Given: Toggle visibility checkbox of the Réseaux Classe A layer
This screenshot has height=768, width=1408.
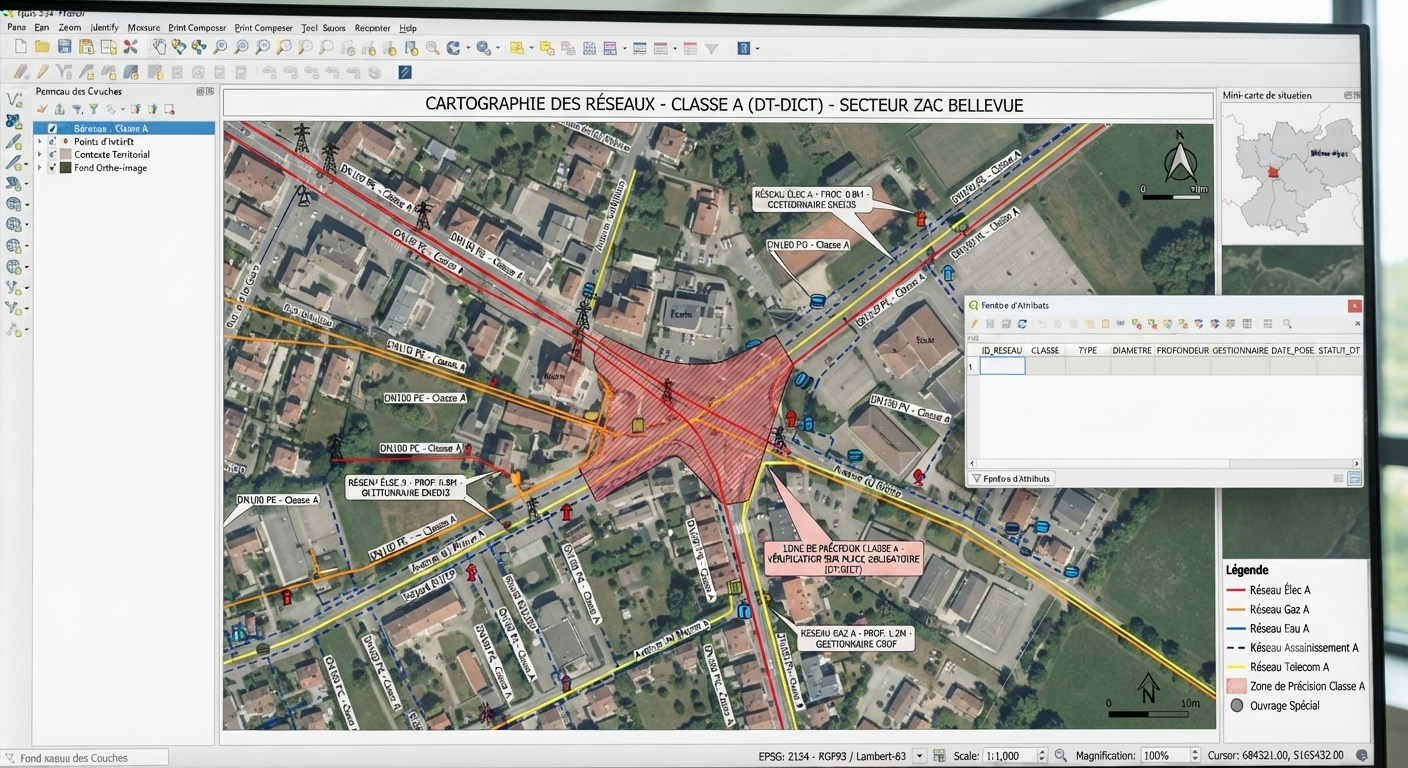Looking at the screenshot, I should point(53,129).
